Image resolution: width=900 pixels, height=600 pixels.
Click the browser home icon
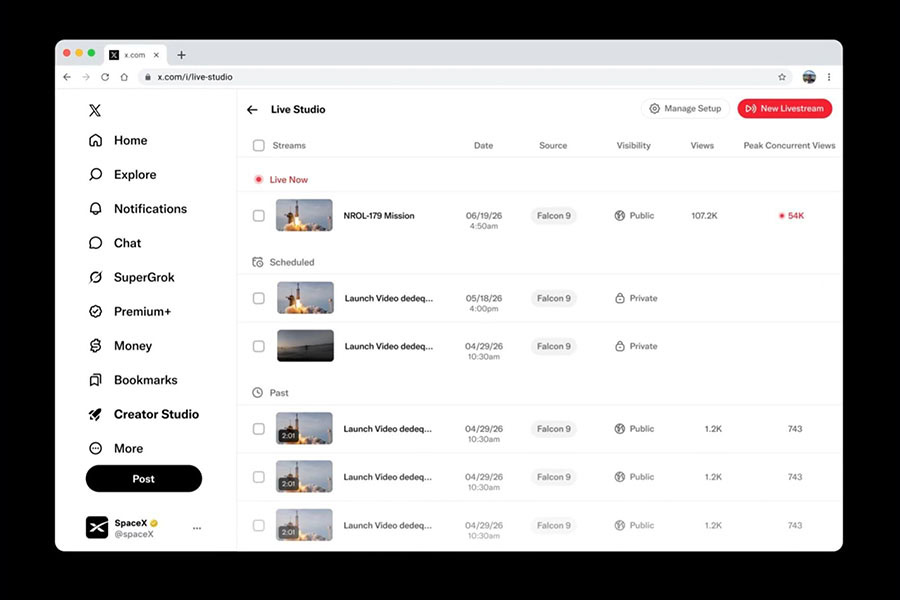click(124, 77)
